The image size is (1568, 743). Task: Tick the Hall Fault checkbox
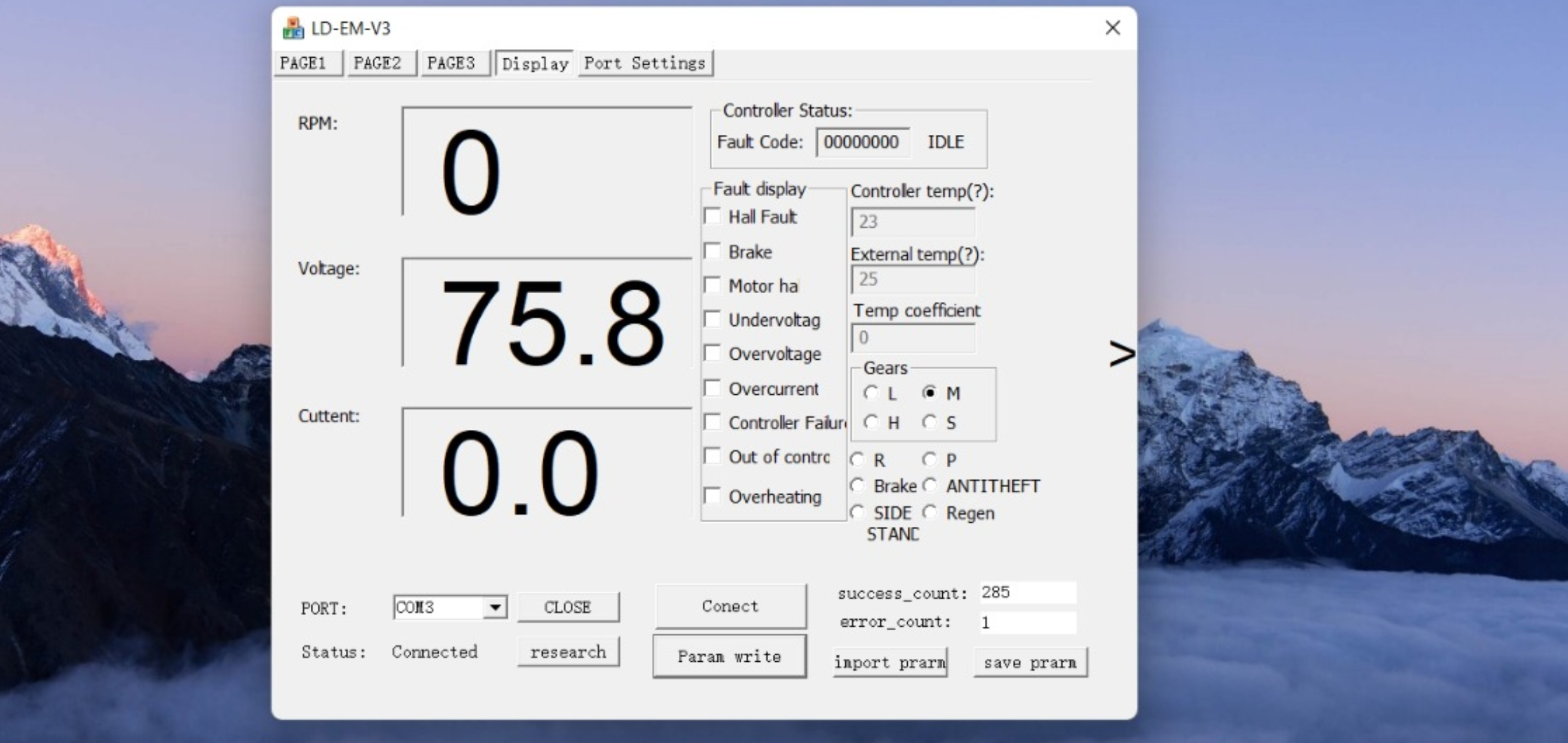[713, 217]
